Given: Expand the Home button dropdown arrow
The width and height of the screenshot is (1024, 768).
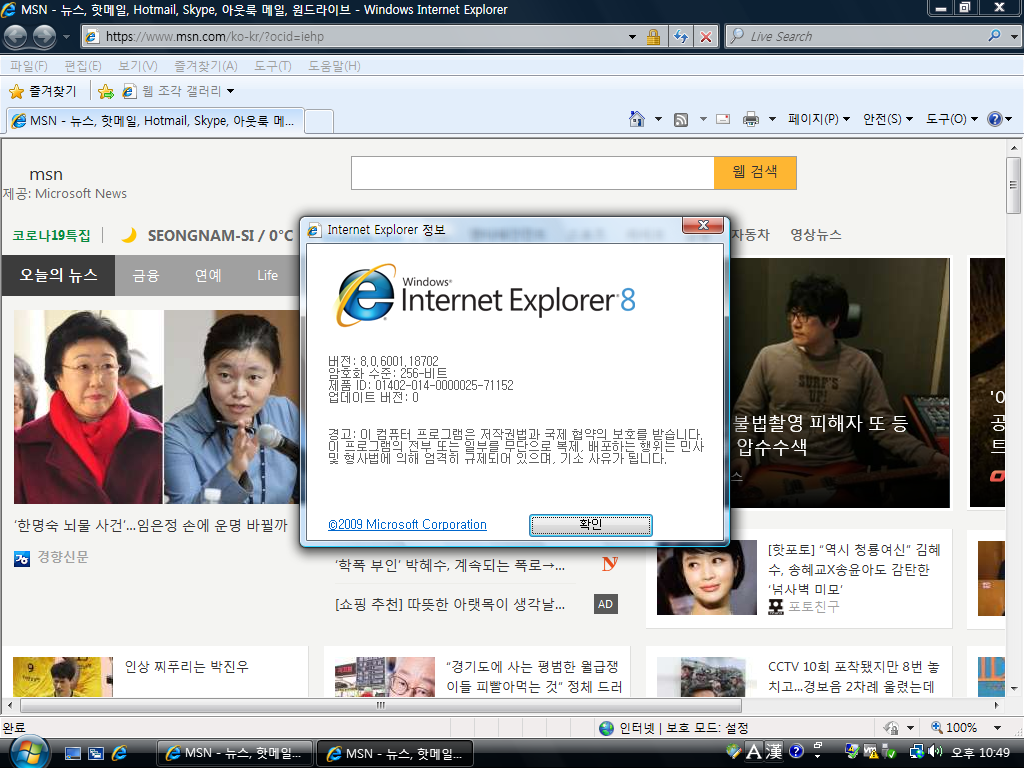Looking at the screenshot, I should tap(658, 120).
